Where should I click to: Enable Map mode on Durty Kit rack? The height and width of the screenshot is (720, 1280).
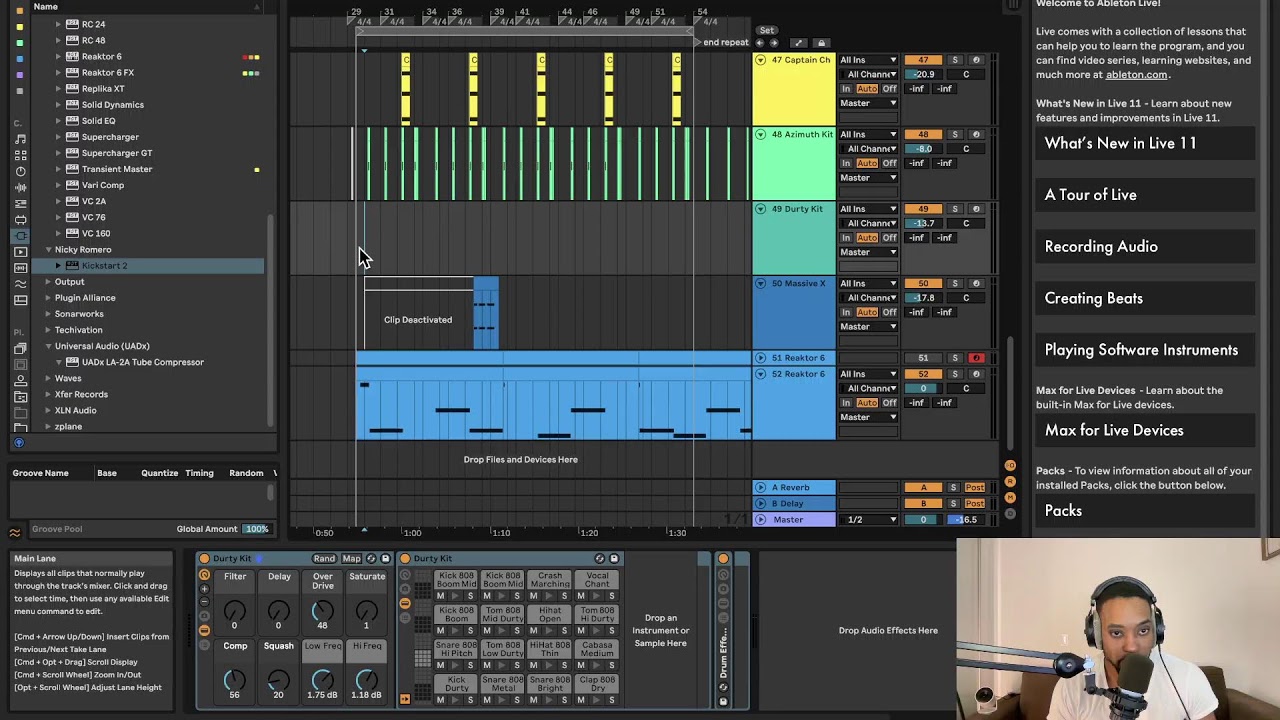tap(351, 559)
